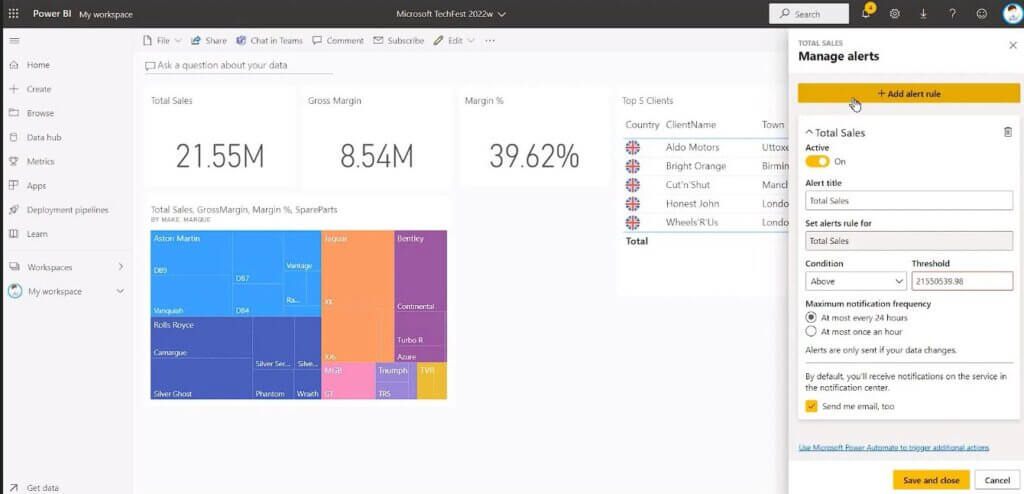Click the ClientName column header

(691, 124)
